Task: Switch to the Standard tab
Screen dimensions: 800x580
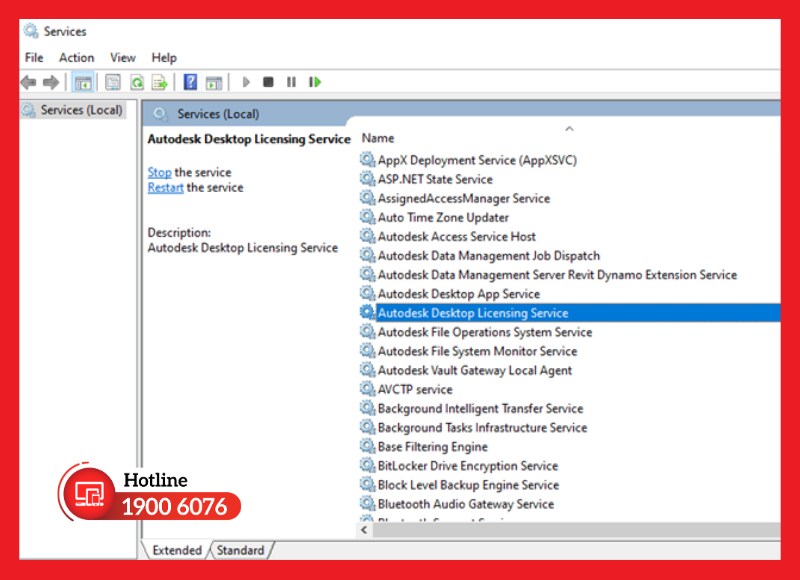Action: pyautogui.click(x=240, y=550)
